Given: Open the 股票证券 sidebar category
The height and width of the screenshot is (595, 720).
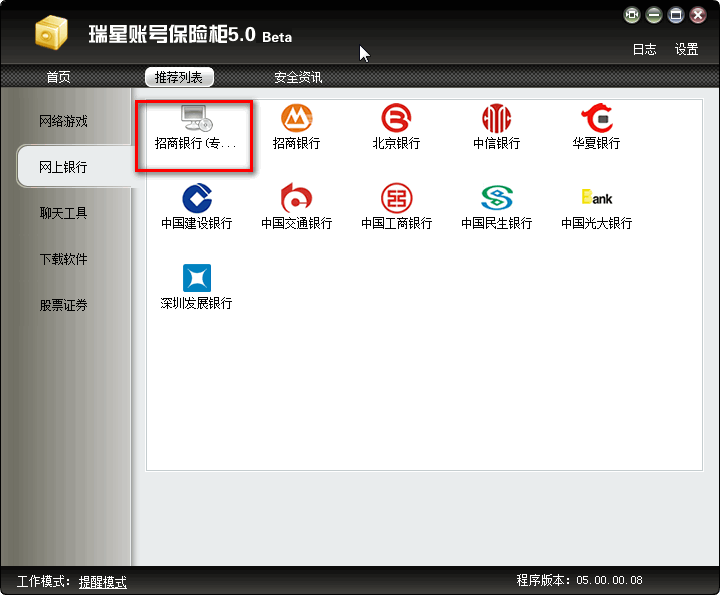Looking at the screenshot, I should coord(63,305).
